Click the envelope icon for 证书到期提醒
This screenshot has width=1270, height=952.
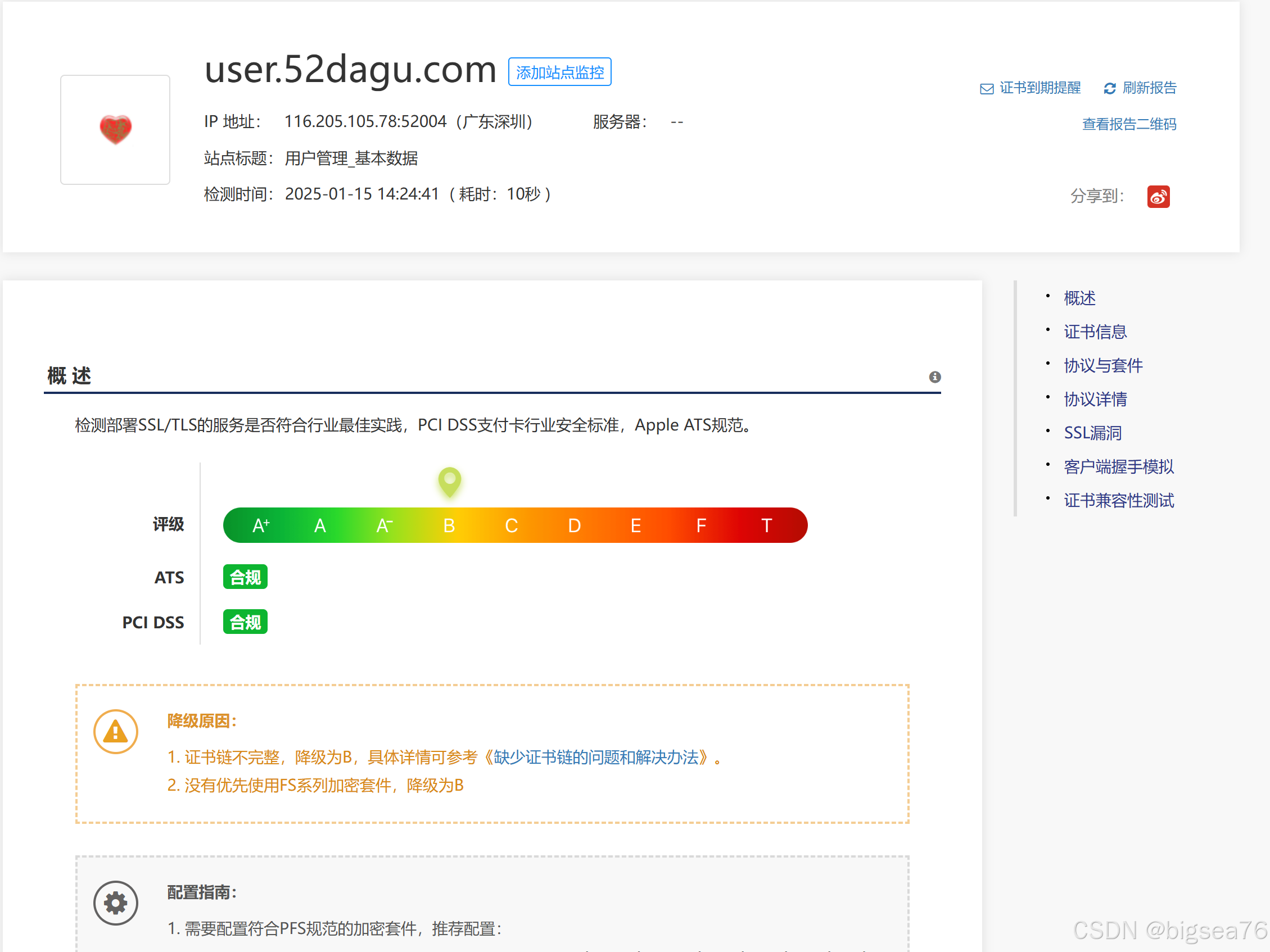tap(987, 88)
